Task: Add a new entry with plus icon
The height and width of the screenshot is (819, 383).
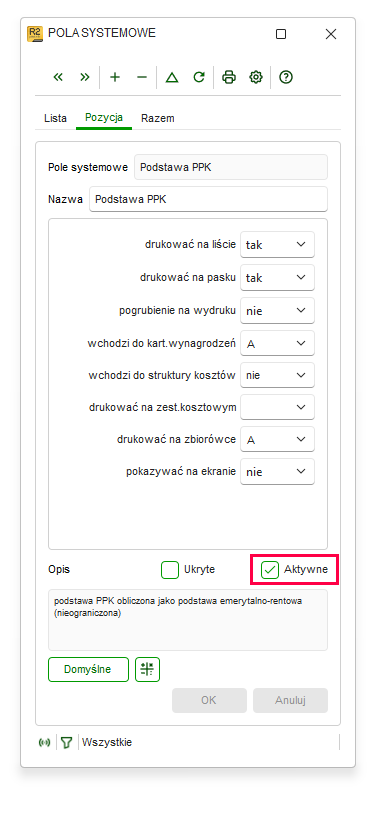Action: pos(115,77)
